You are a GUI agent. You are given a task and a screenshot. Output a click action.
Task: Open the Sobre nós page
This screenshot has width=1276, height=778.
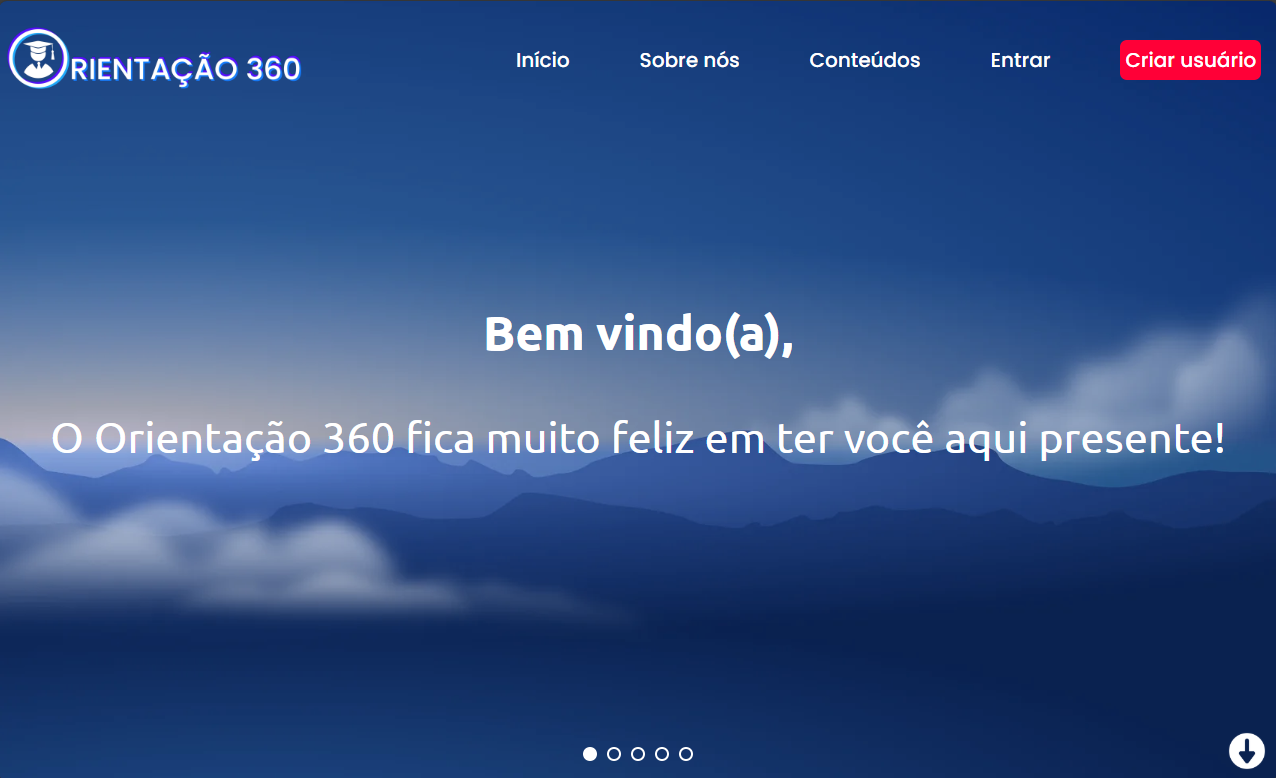(x=690, y=60)
